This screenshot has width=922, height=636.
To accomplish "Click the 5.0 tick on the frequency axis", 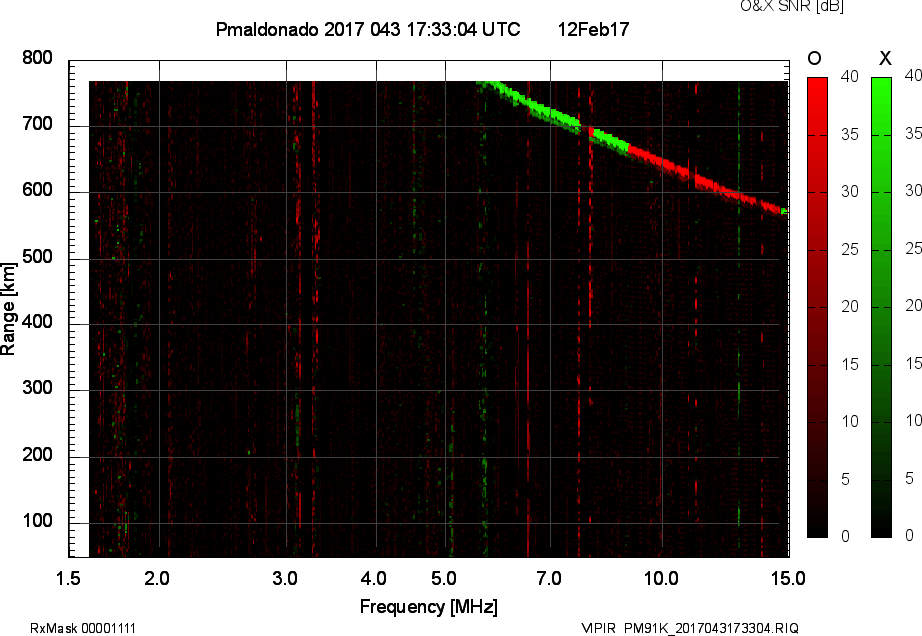I will coord(445,578).
